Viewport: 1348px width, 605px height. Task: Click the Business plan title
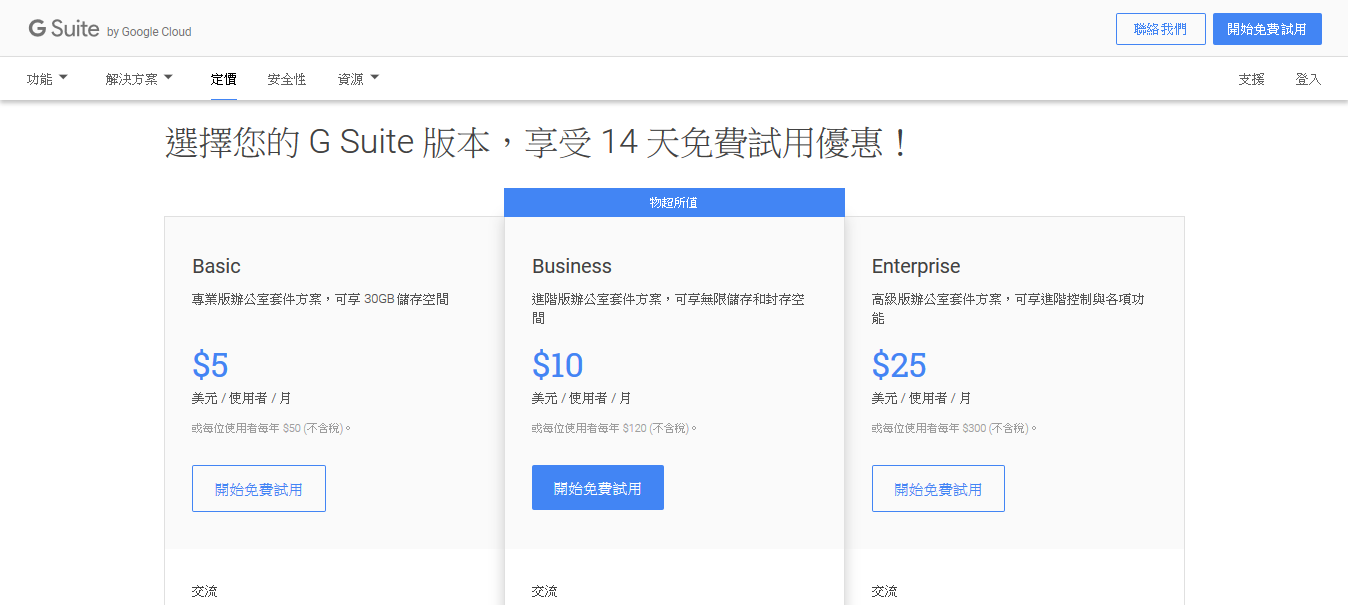[x=572, y=266]
